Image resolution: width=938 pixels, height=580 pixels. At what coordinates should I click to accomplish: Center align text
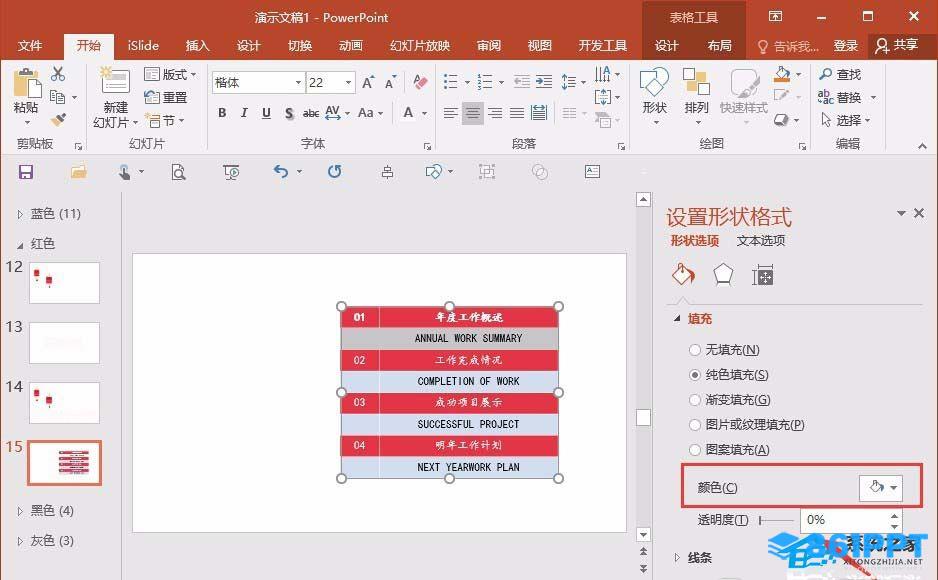tap(473, 113)
